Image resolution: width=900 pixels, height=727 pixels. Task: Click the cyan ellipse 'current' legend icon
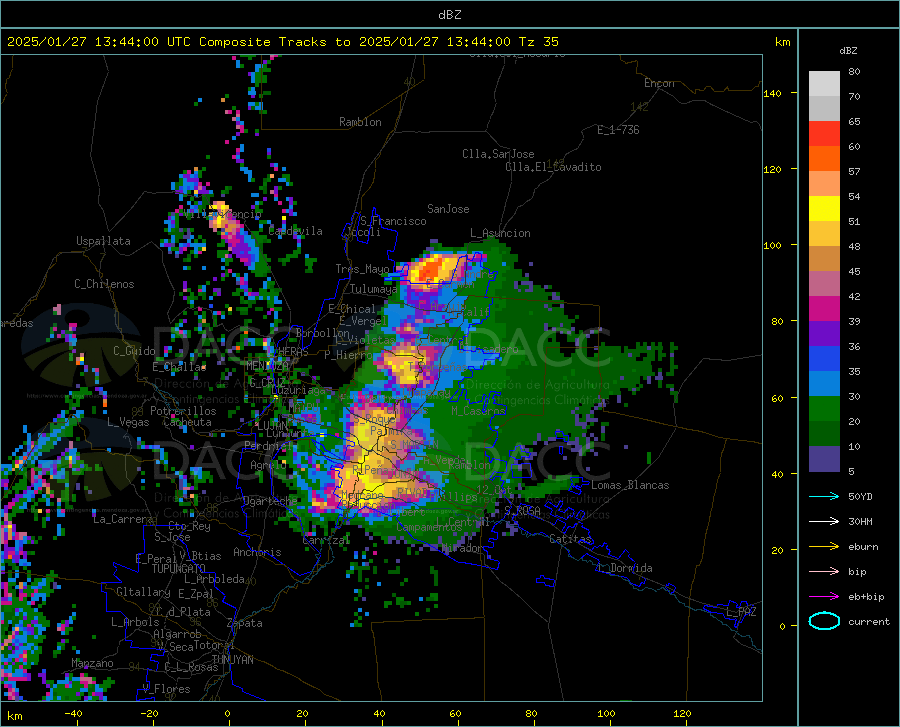coord(824,621)
